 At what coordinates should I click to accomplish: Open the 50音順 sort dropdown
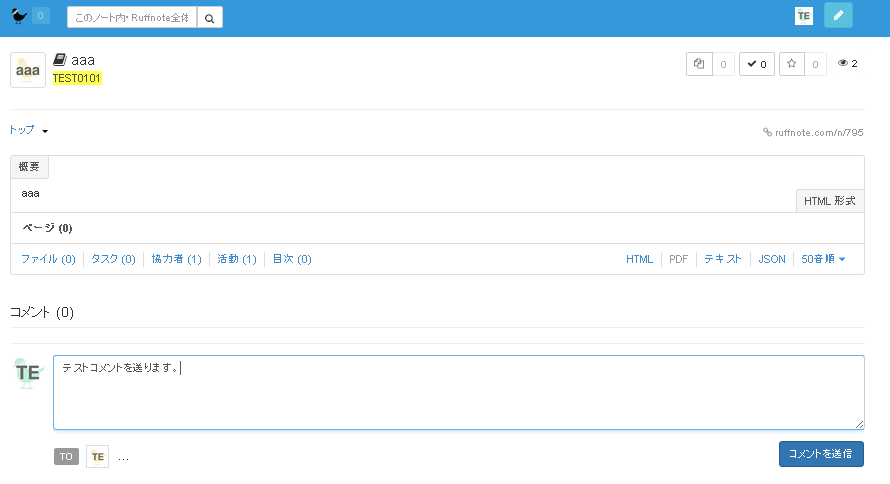(x=823, y=259)
